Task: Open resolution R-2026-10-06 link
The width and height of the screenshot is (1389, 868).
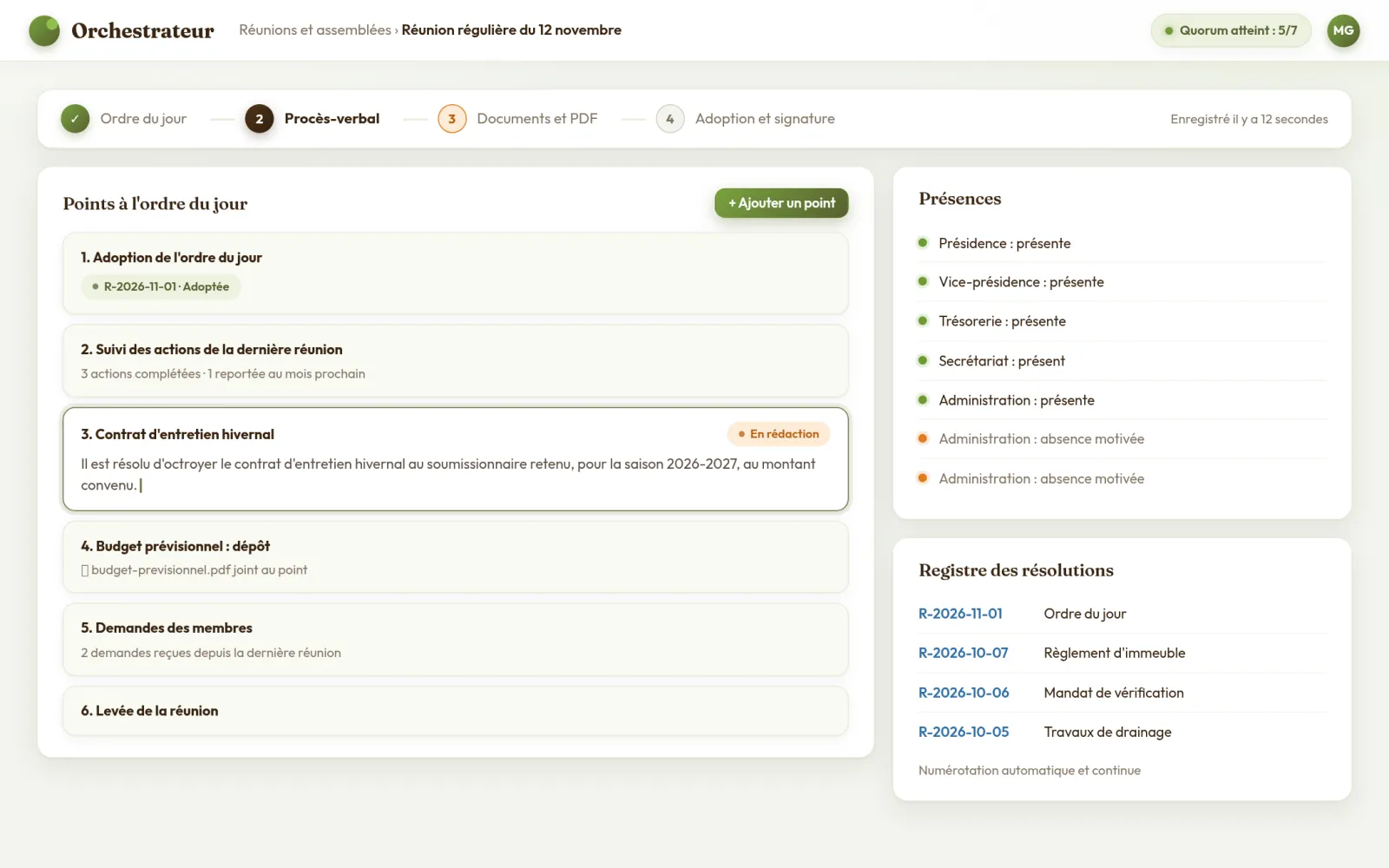Action: 964,693
